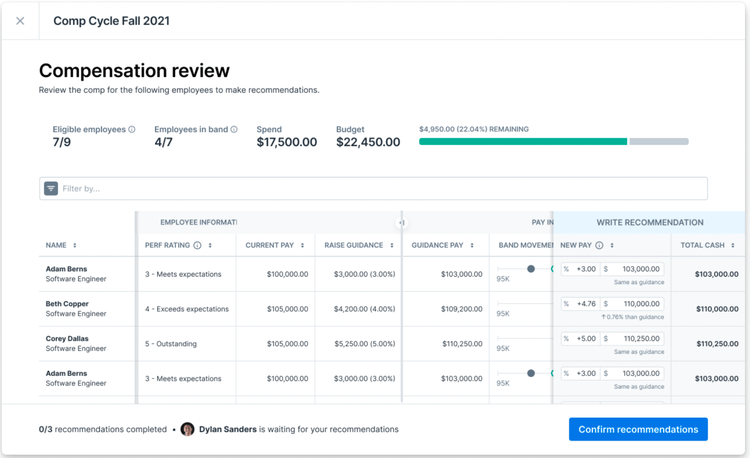Click Dylan Sanders avatar
The image size is (750, 458).
[x=188, y=429]
